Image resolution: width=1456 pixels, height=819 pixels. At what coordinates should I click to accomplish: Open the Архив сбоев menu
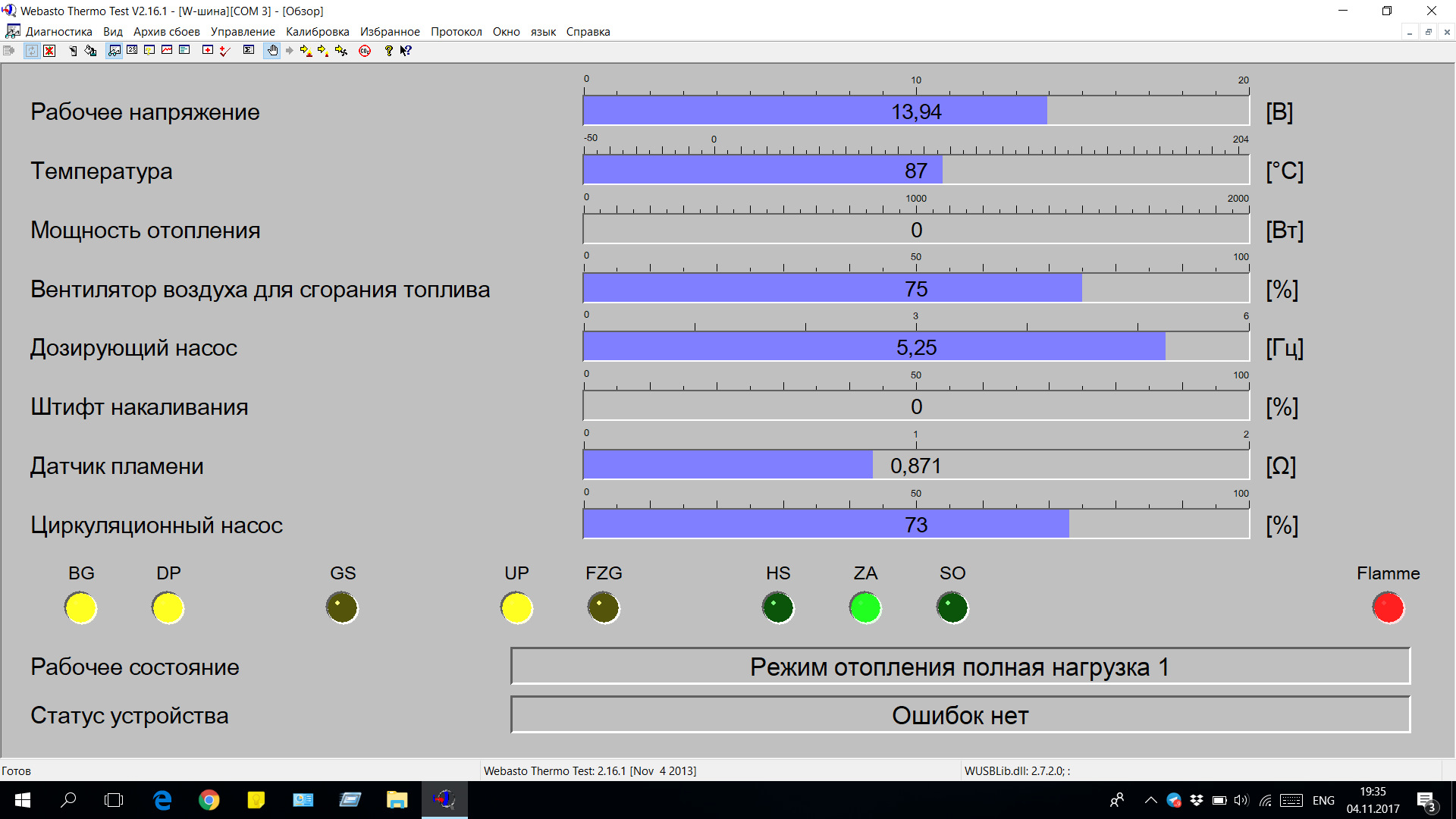coord(166,32)
